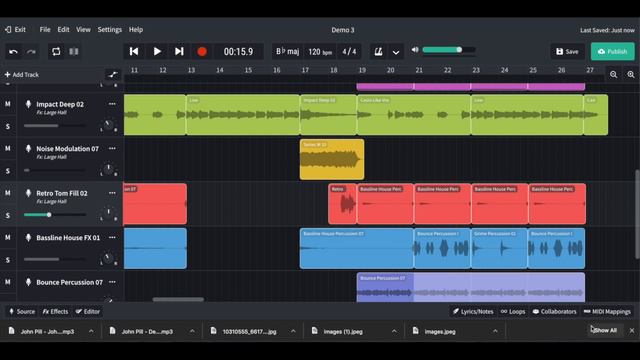Open the Source tab

[22, 311]
